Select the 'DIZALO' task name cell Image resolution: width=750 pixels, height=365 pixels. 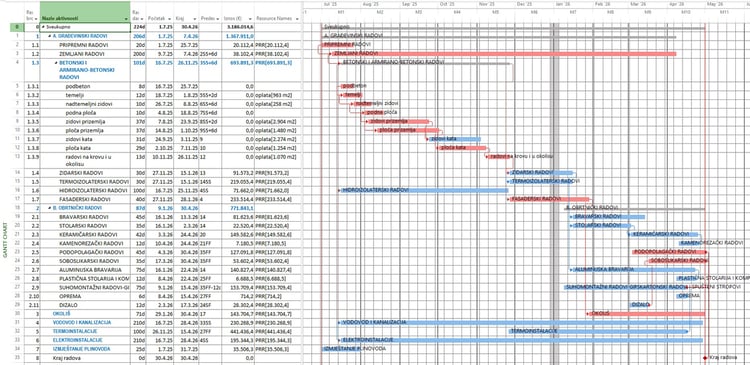pyautogui.click(x=68, y=305)
